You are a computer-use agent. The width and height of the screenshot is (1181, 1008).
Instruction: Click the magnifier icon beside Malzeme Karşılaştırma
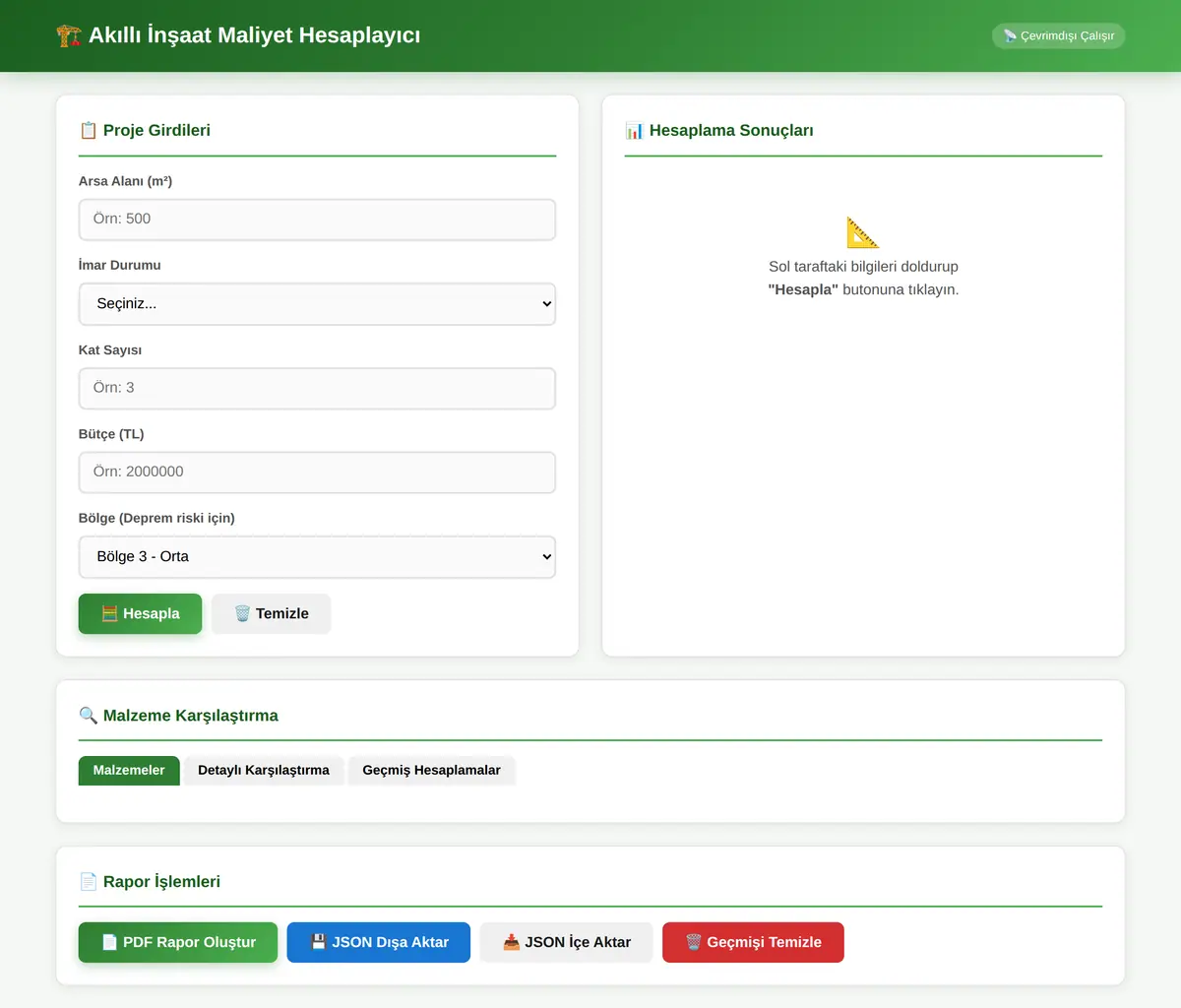pyautogui.click(x=89, y=716)
